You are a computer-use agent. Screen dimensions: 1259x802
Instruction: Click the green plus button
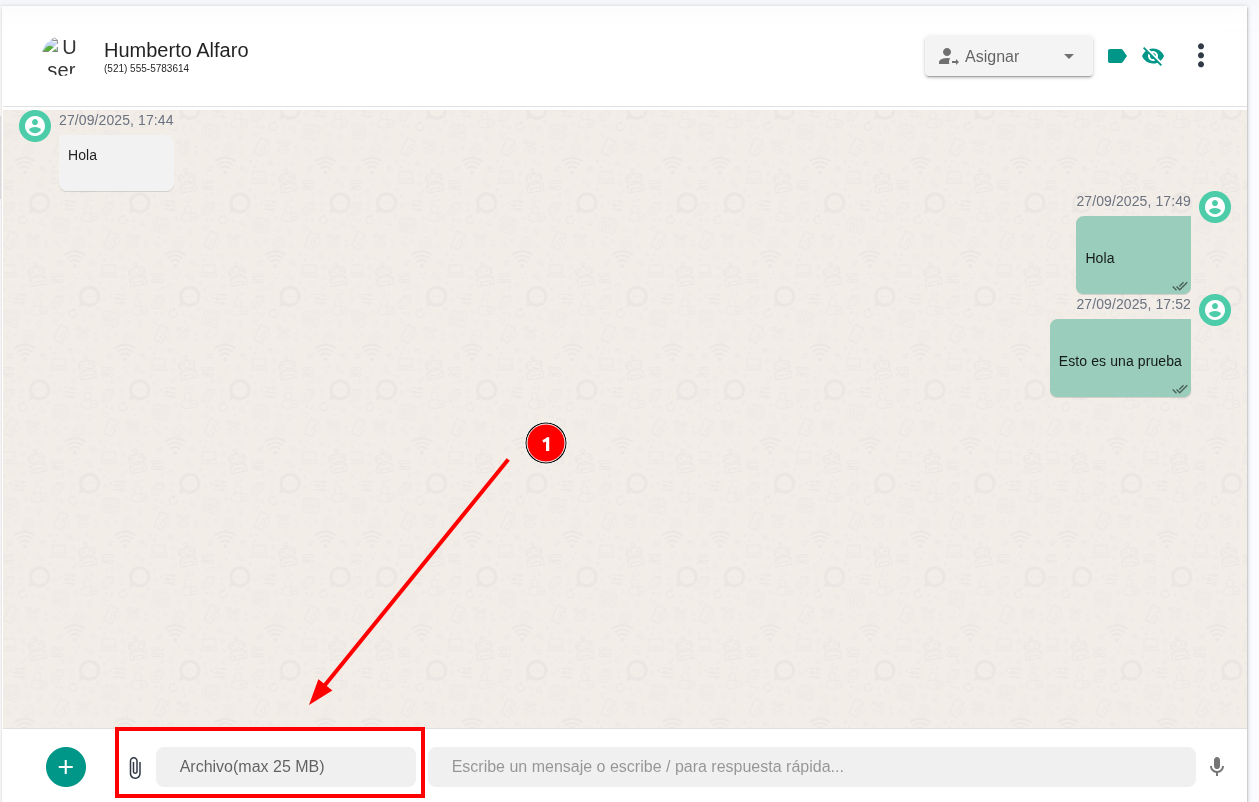66,767
